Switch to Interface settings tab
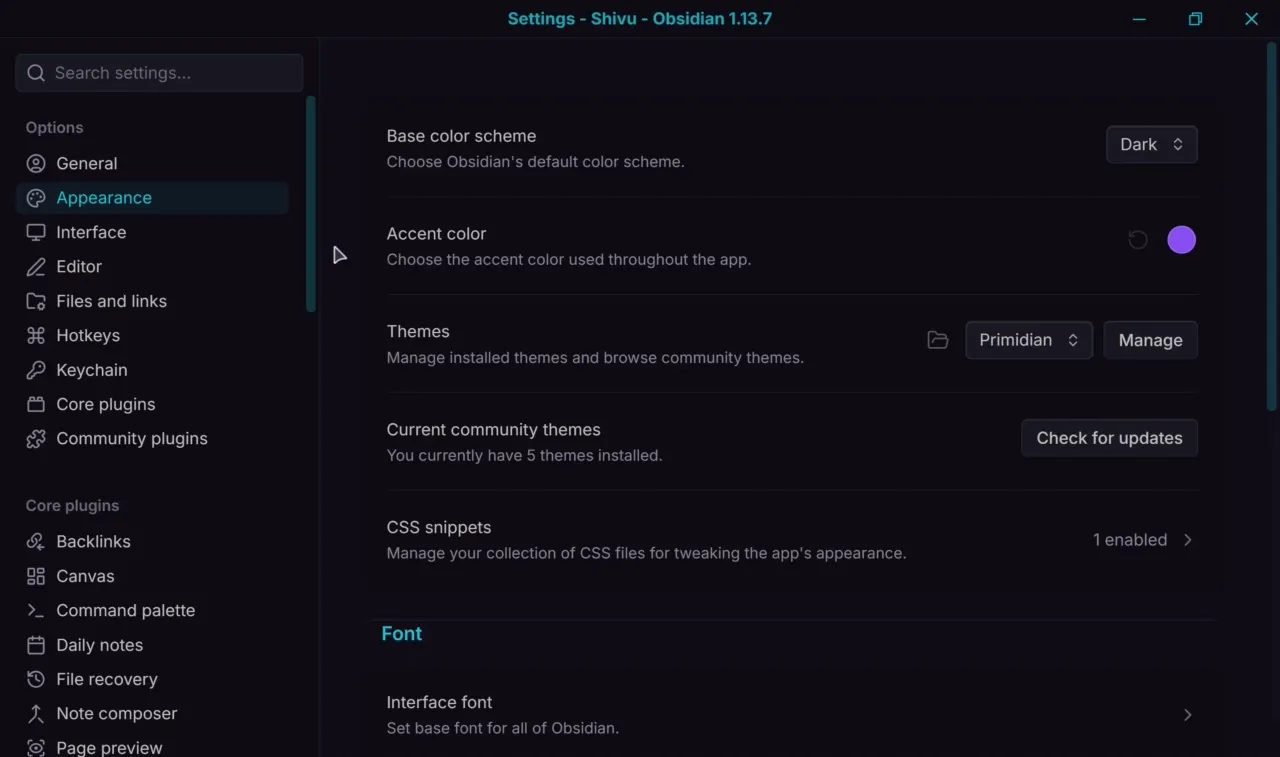Viewport: 1280px width, 757px height. click(x=152, y=233)
